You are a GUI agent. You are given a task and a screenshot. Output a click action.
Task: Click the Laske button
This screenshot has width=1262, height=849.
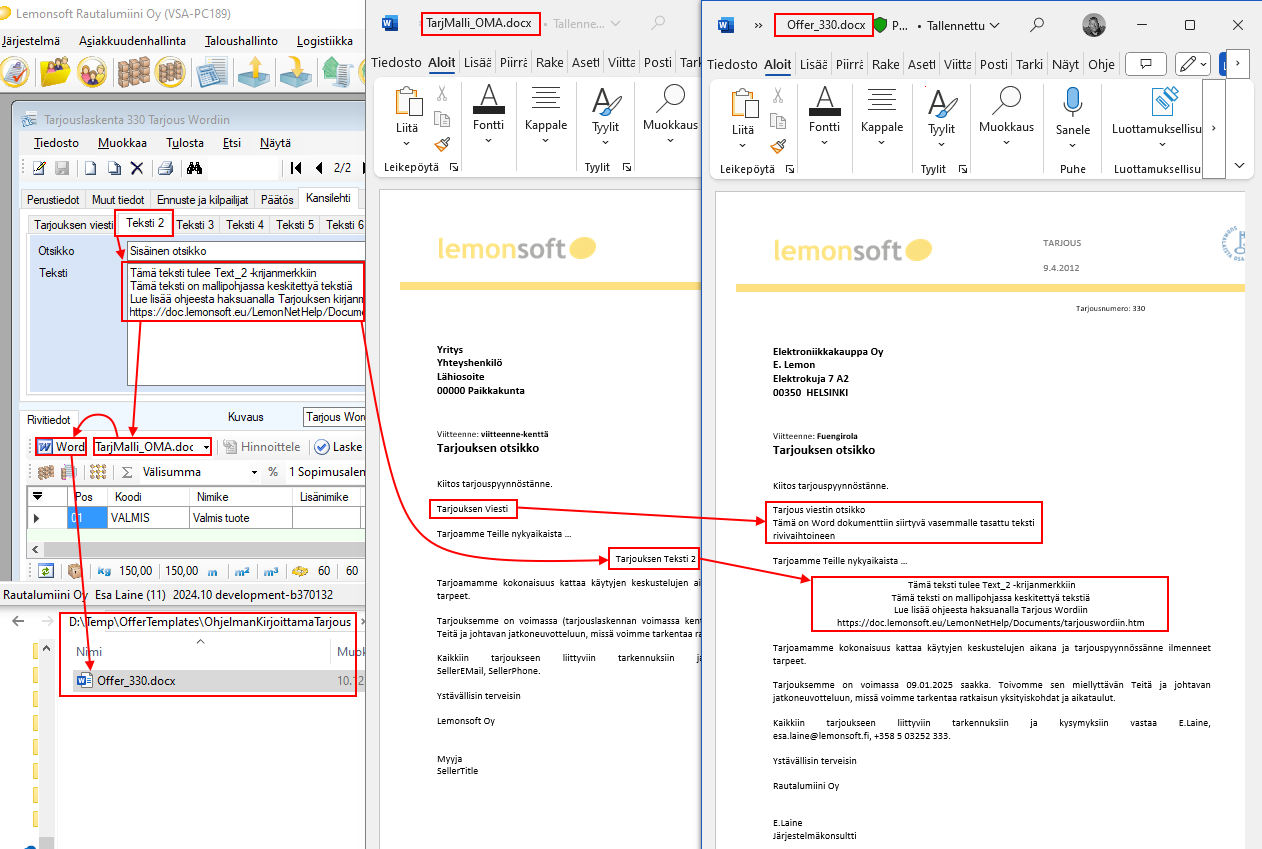tap(338, 447)
